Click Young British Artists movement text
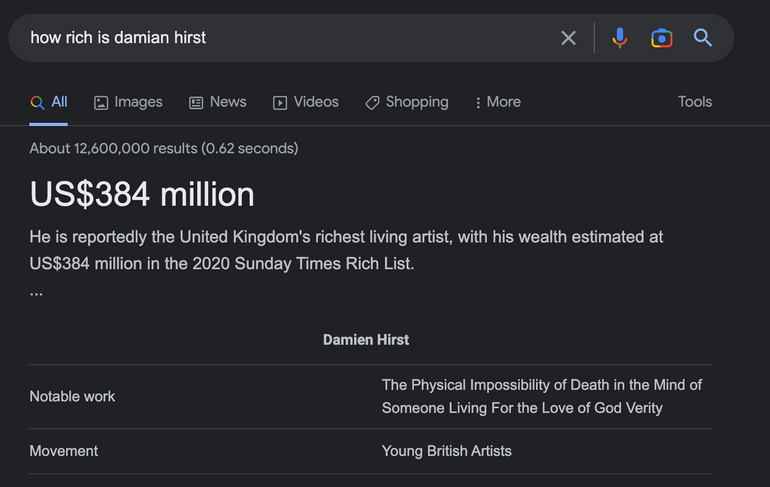The width and height of the screenshot is (770, 487). [446, 451]
